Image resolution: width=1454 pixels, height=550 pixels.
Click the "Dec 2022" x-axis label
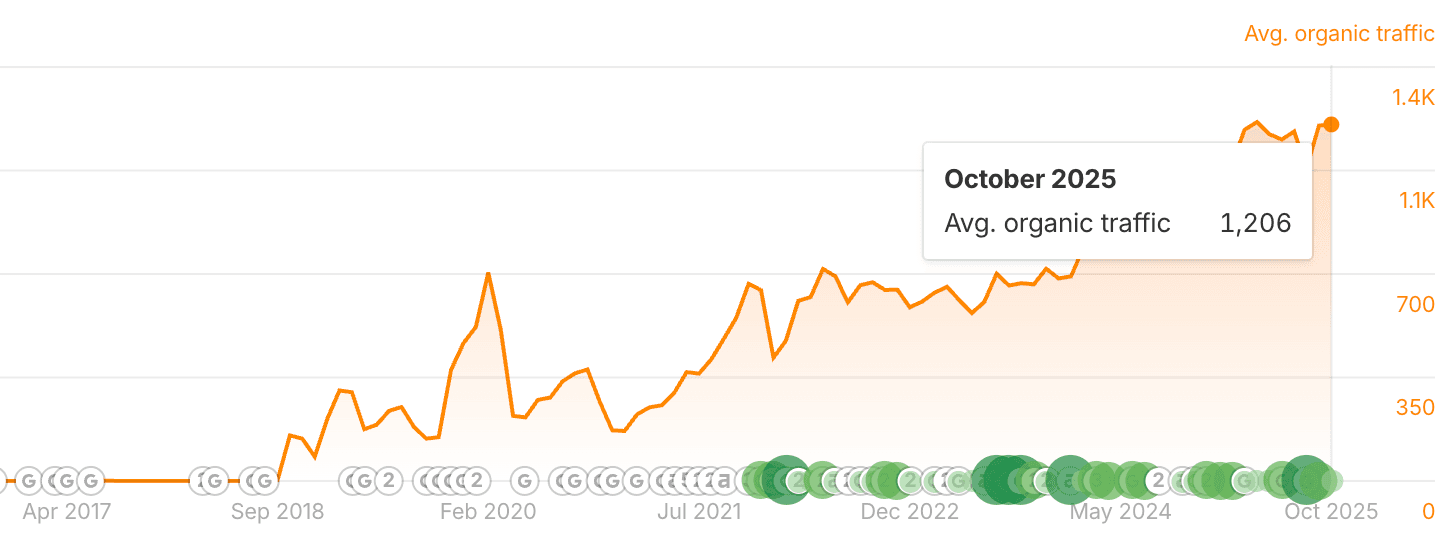(x=909, y=512)
